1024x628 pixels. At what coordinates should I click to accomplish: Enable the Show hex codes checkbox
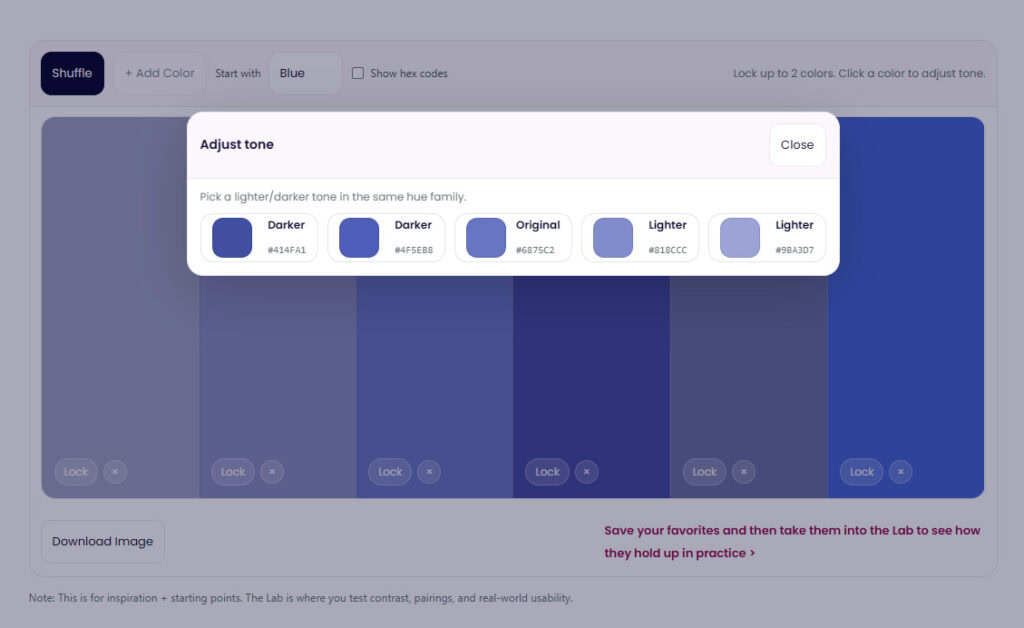pos(357,73)
